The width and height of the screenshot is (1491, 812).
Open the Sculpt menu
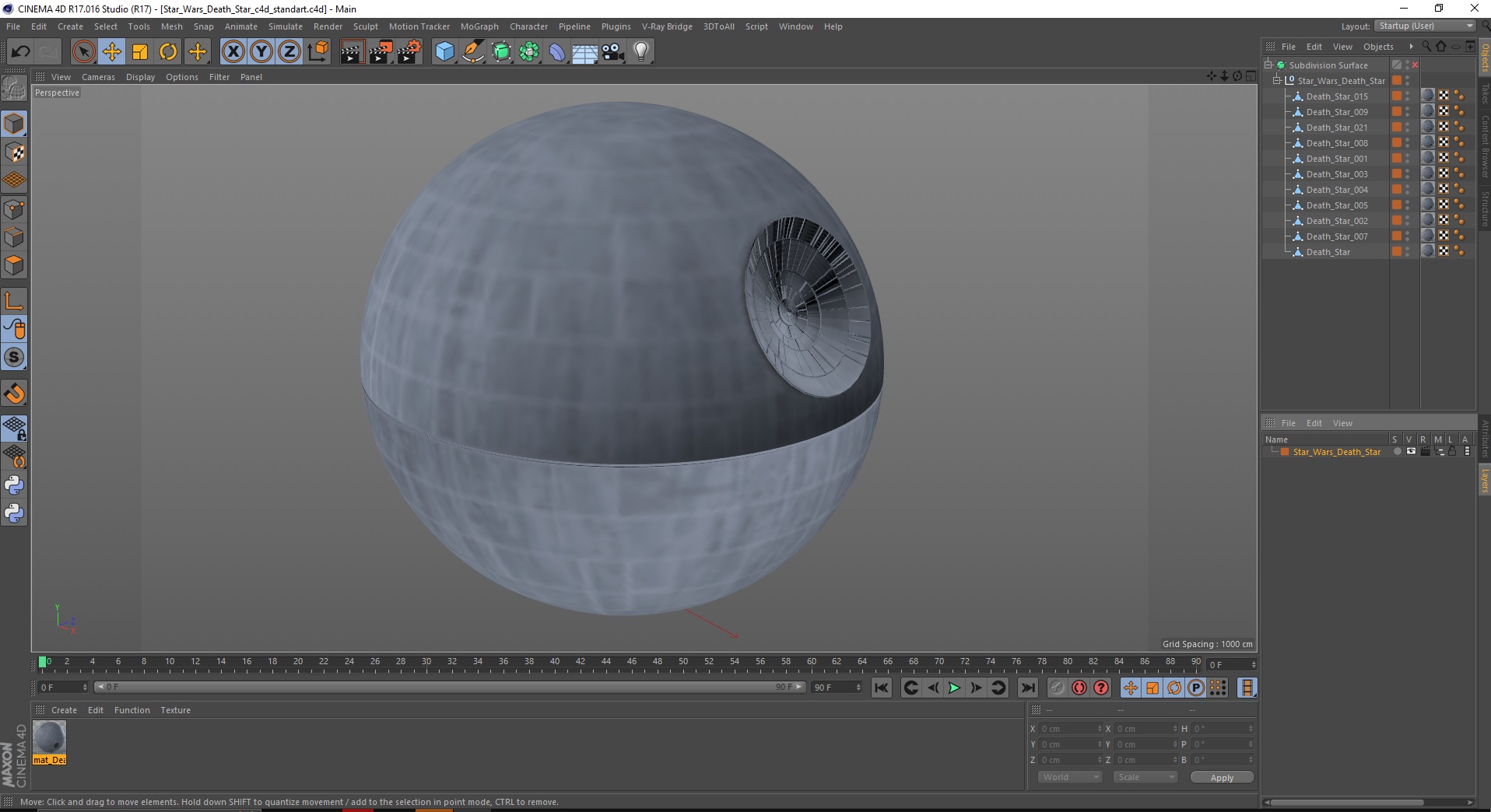pyautogui.click(x=365, y=26)
